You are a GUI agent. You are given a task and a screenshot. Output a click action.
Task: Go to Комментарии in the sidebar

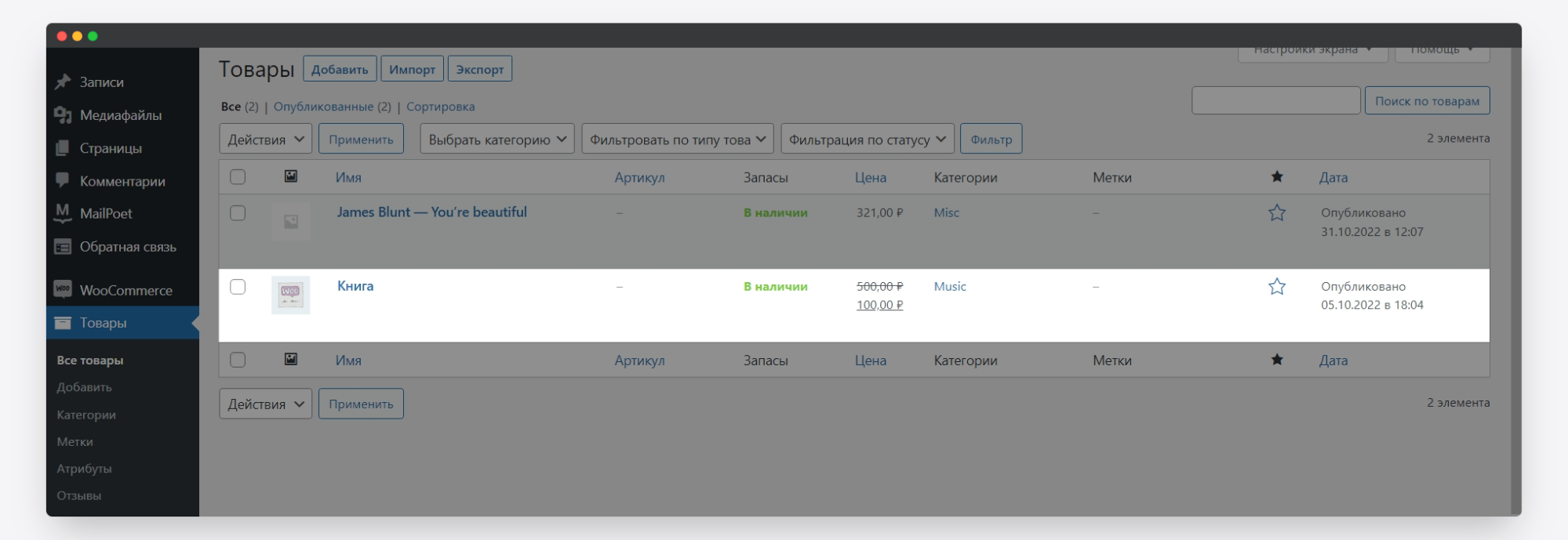pyautogui.click(x=122, y=181)
